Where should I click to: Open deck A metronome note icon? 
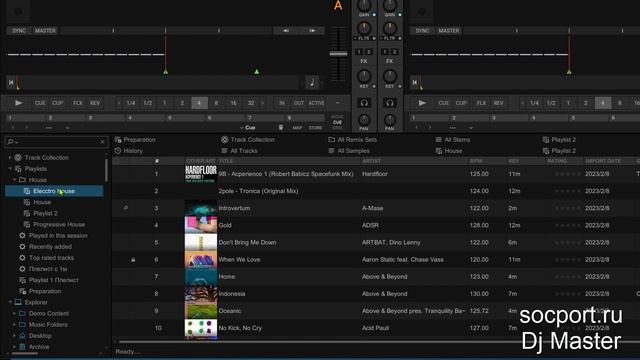pos(312,82)
